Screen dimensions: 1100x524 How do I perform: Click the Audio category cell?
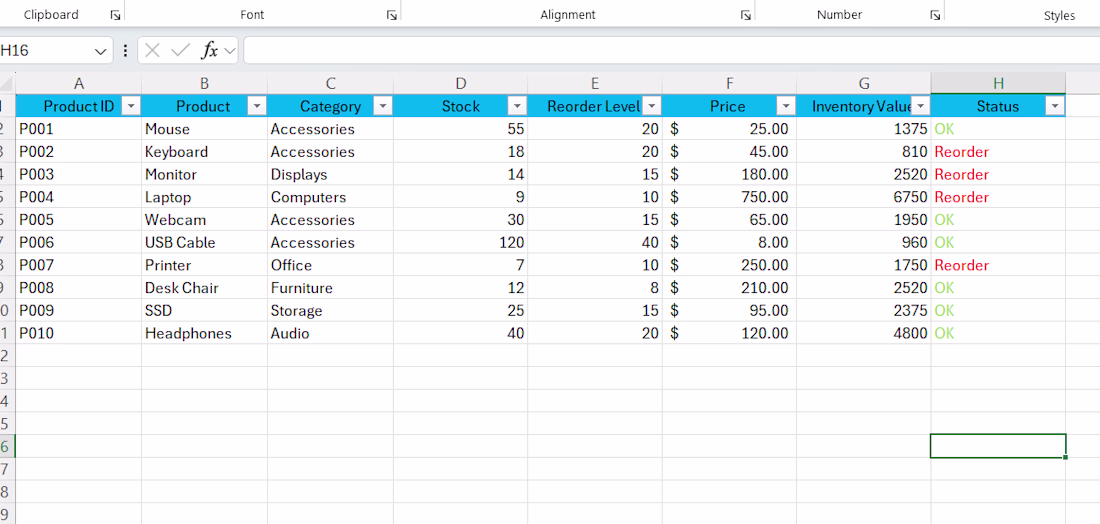(x=330, y=333)
